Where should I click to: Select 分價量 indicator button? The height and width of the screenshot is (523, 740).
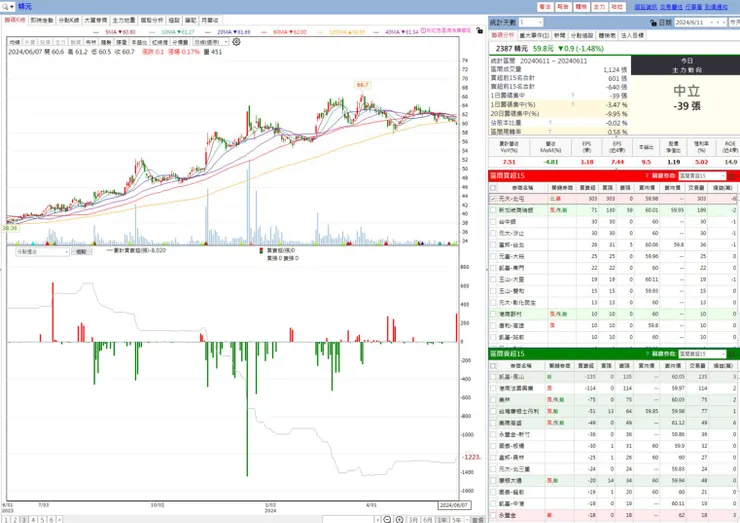click(x=180, y=42)
